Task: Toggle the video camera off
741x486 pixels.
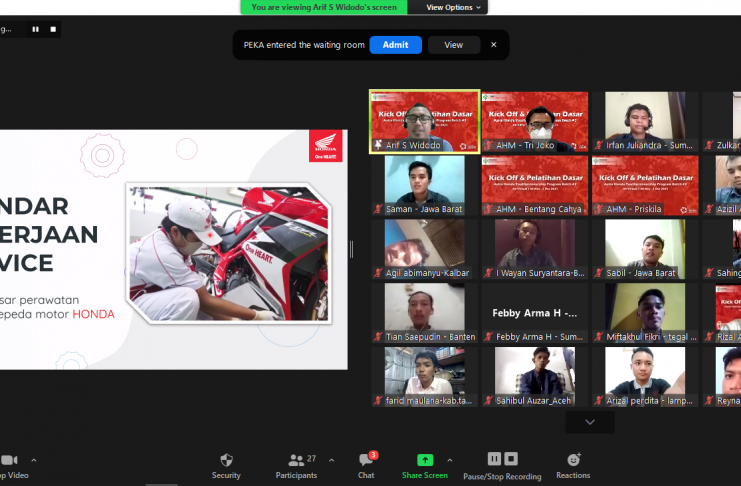Action: tap(10, 460)
